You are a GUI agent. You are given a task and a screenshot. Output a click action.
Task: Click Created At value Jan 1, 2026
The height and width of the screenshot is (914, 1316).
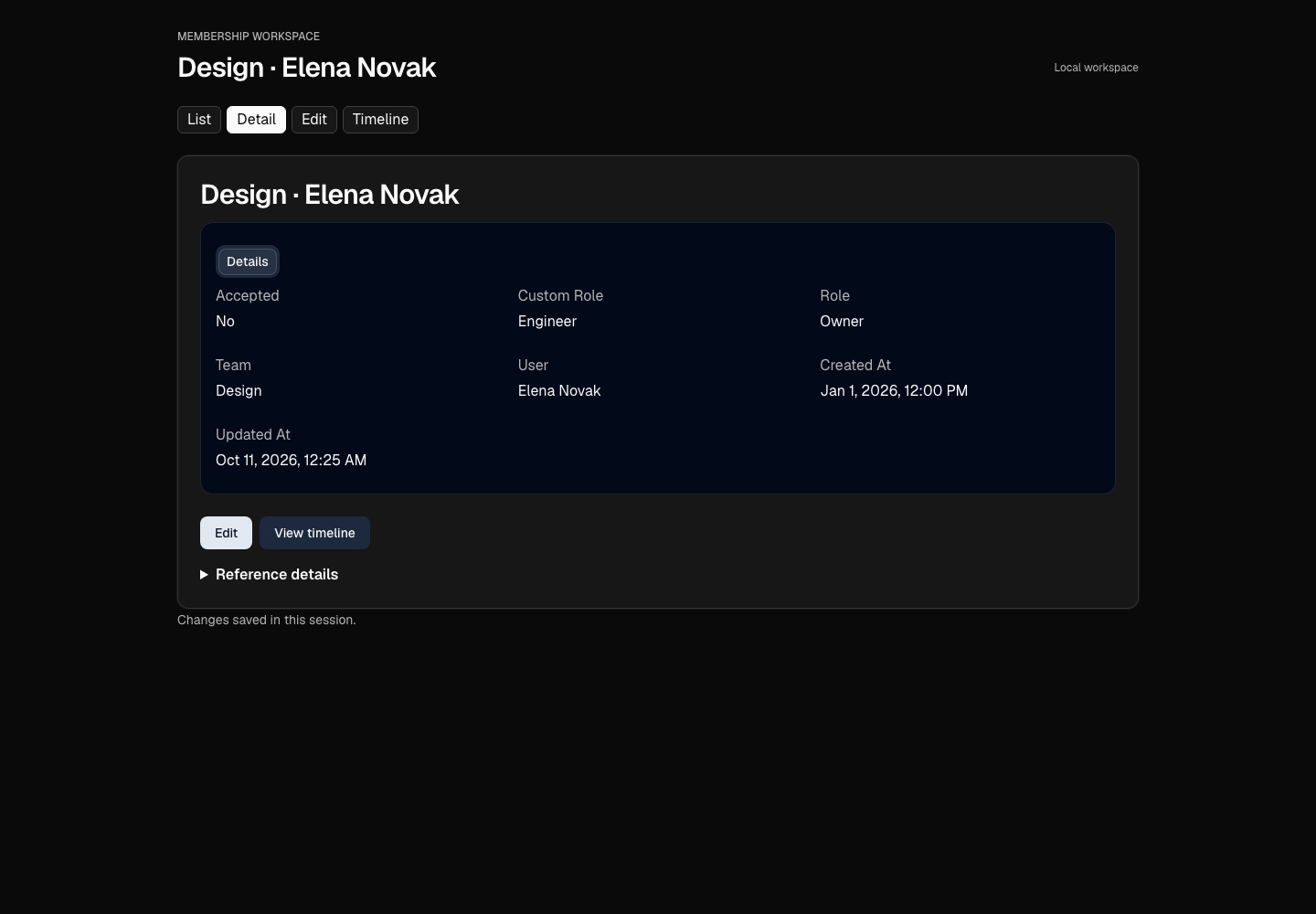(x=894, y=391)
